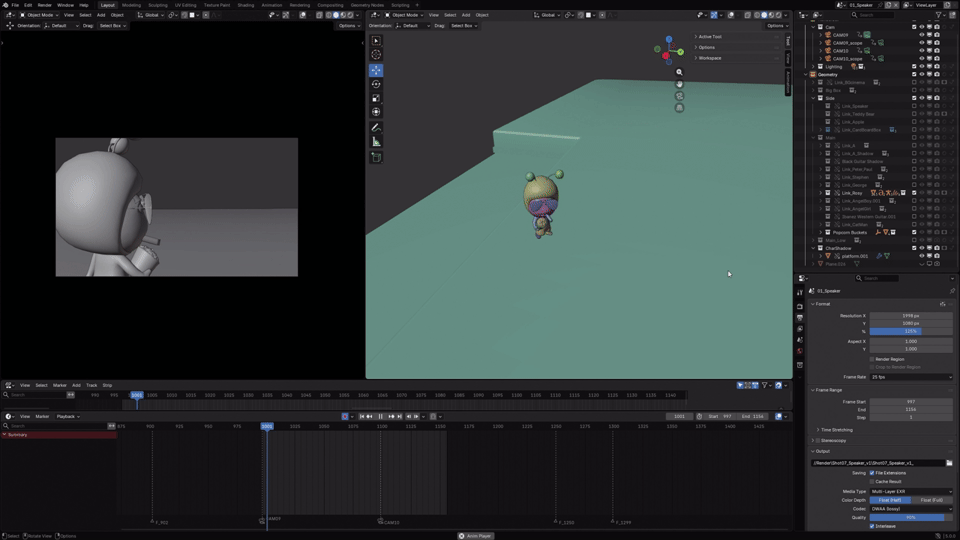Choose the Annotate pencil tool

[x=376, y=128]
